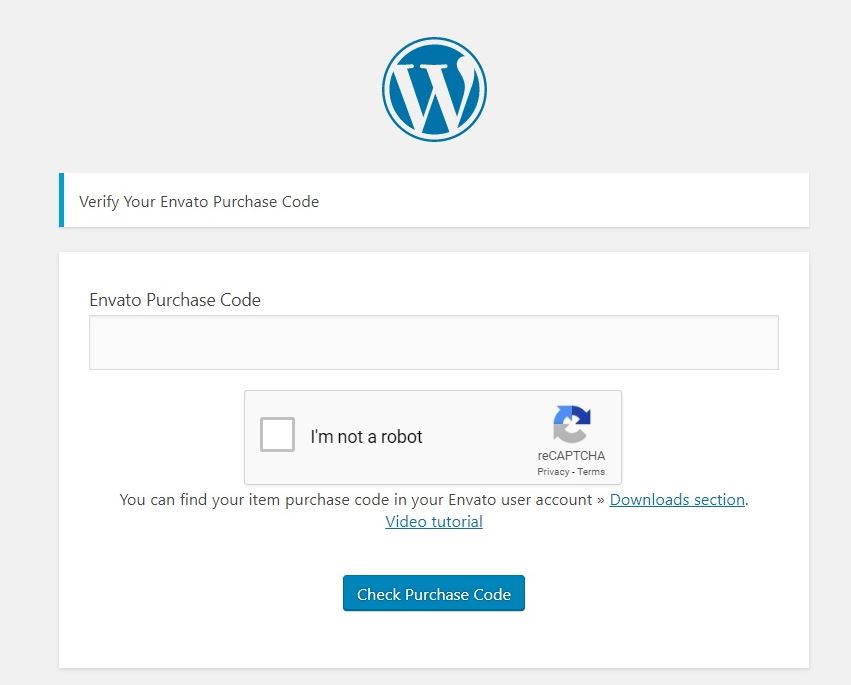This screenshot has width=851, height=685.
Task: Check the I'm not a robot box
Action: pyautogui.click(x=277, y=434)
